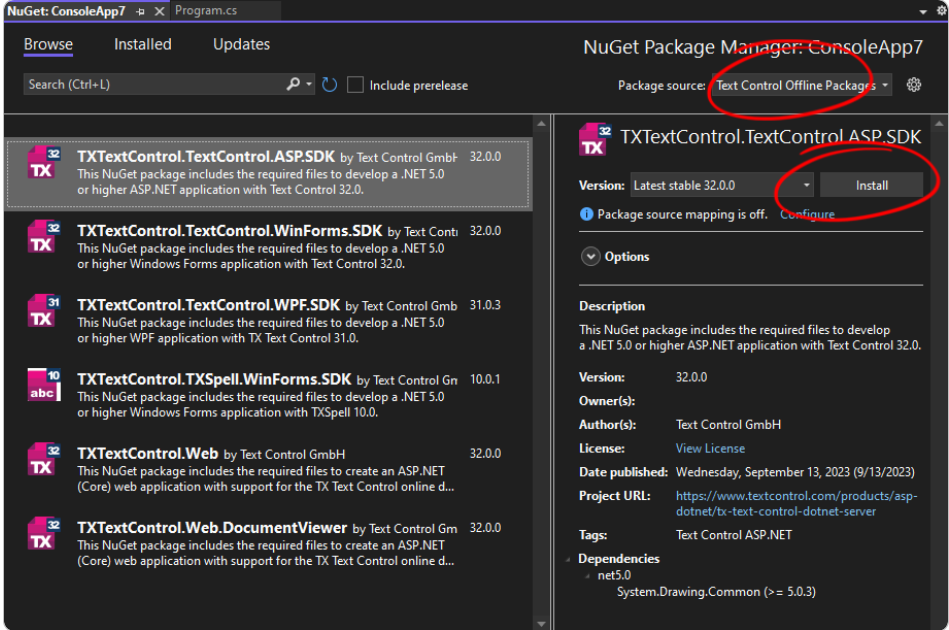Open the textcontrol.com Project URL link
The image size is (949, 630).
pyautogui.click(x=796, y=504)
